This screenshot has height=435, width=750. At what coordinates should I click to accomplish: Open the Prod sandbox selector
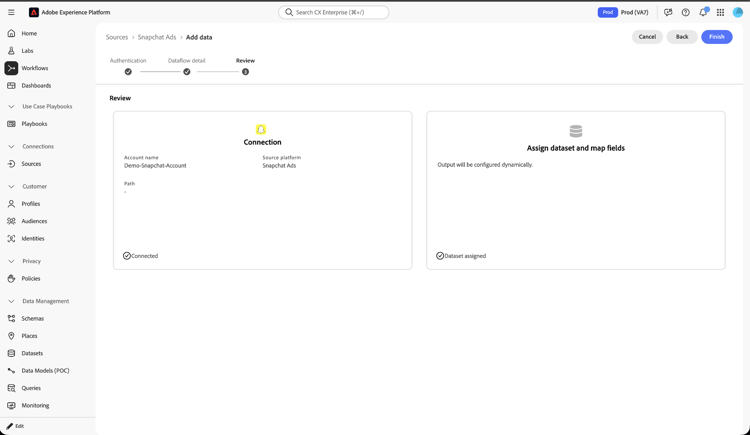point(623,12)
